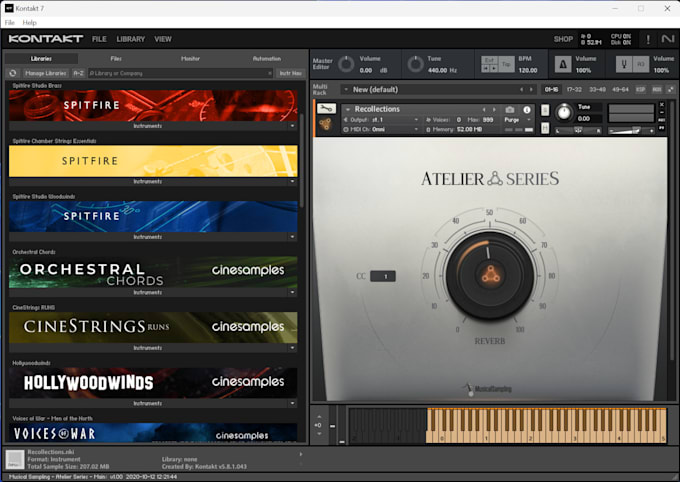Switch to the Monitor tab
The height and width of the screenshot is (482, 680).
190,59
